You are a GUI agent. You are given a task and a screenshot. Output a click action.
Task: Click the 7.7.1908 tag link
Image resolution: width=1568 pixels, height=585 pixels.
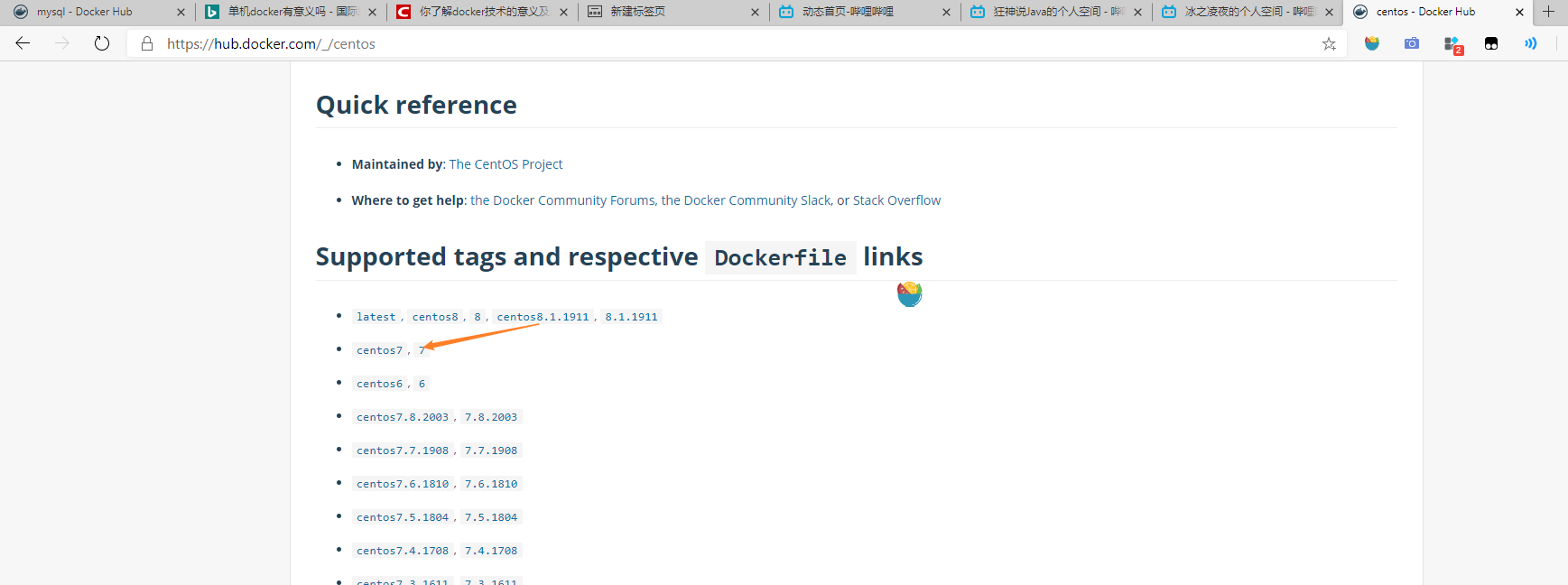pyautogui.click(x=491, y=450)
